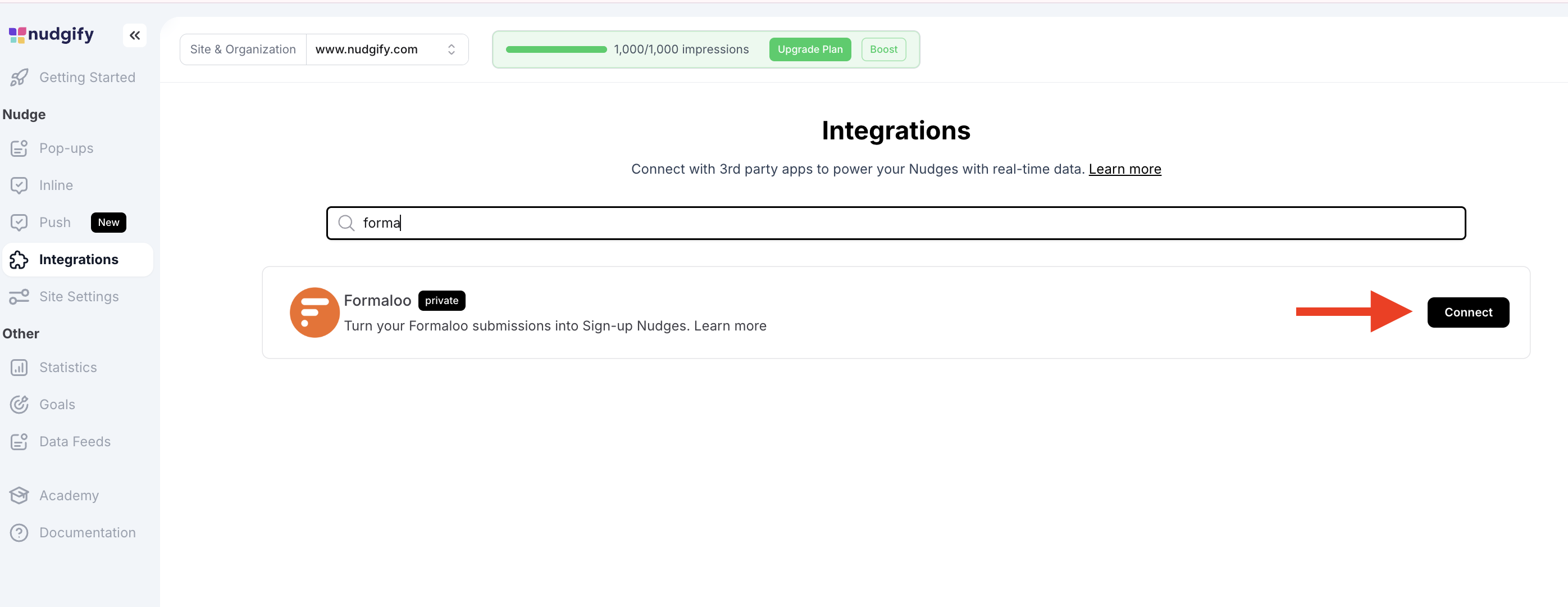Click the site selector up-down arrows
The image size is (1568, 607).
click(x=451, y=49)
